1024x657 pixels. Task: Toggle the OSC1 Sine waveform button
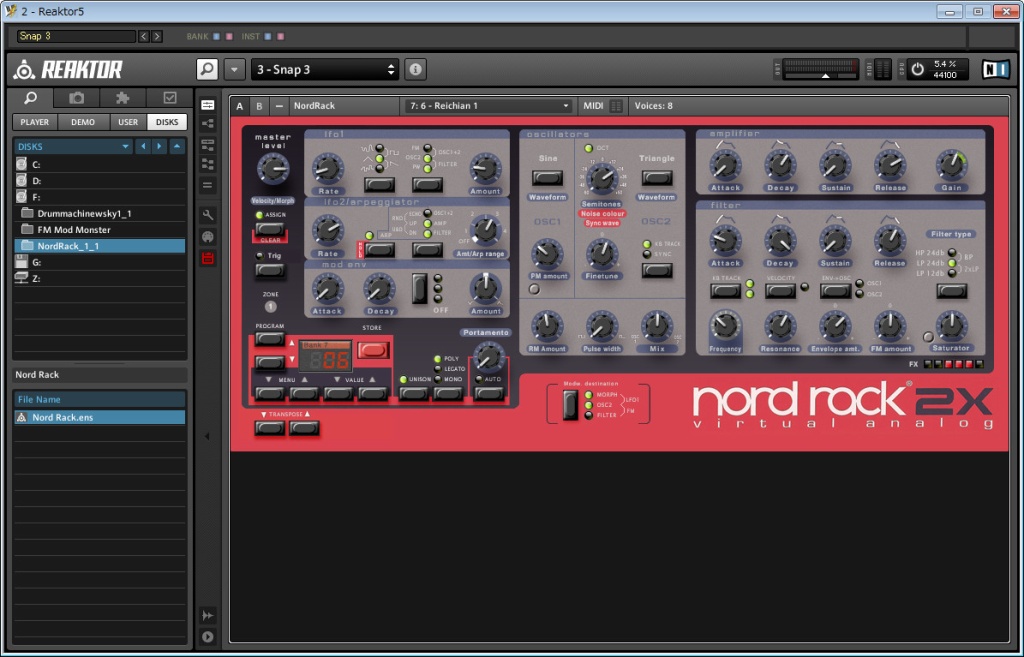click(547, 178)
